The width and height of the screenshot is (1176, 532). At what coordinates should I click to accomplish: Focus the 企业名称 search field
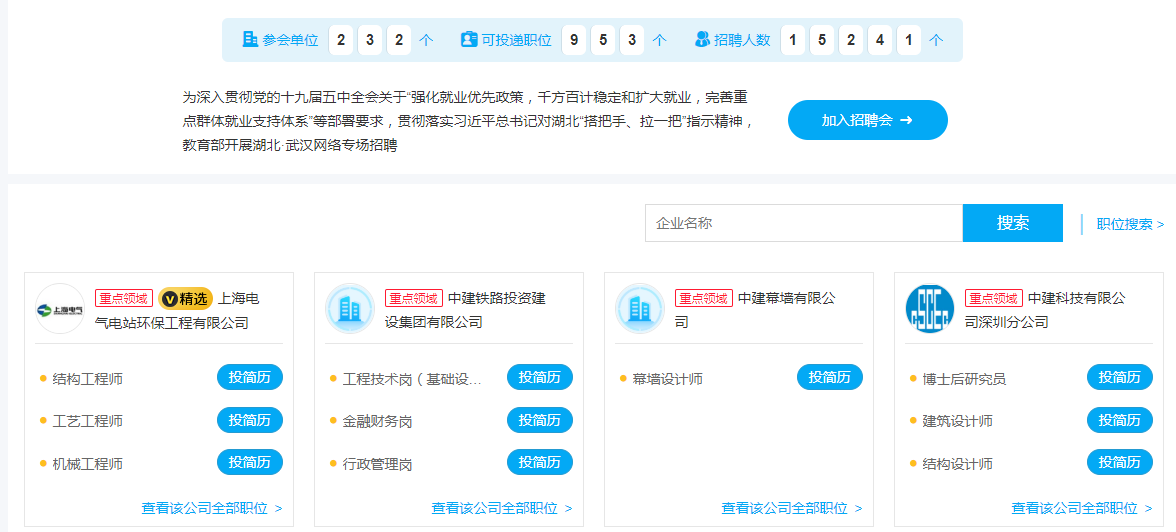[x=803, y=223]
